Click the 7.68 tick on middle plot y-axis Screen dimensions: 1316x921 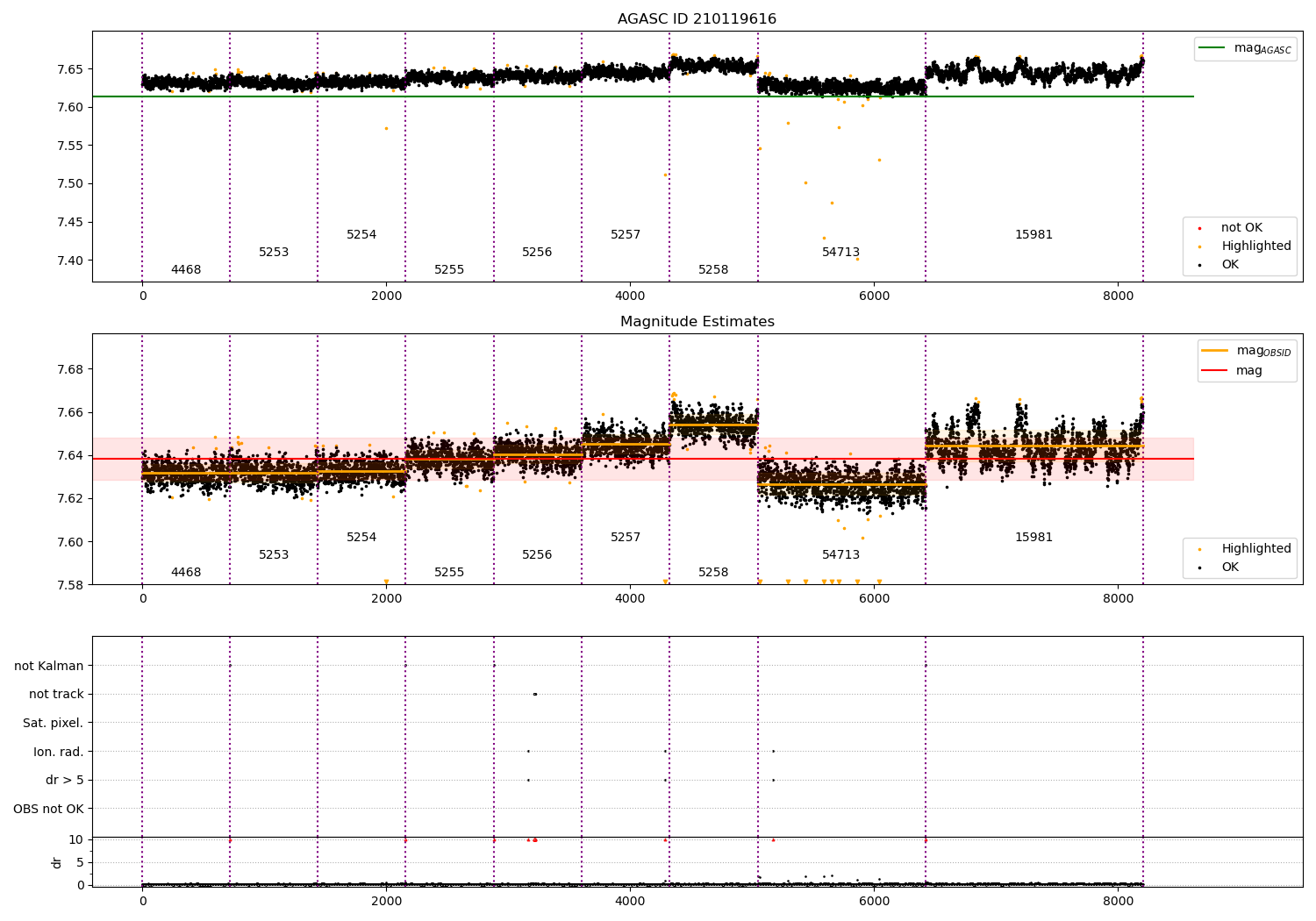pyautogui.click(x=71, y=369)
